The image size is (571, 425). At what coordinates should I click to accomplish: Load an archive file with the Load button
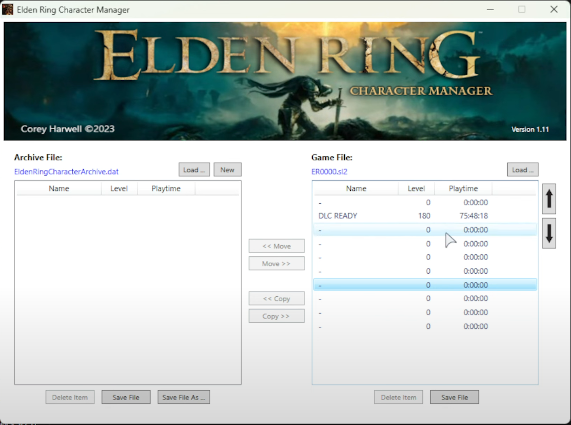pos(194,170)
